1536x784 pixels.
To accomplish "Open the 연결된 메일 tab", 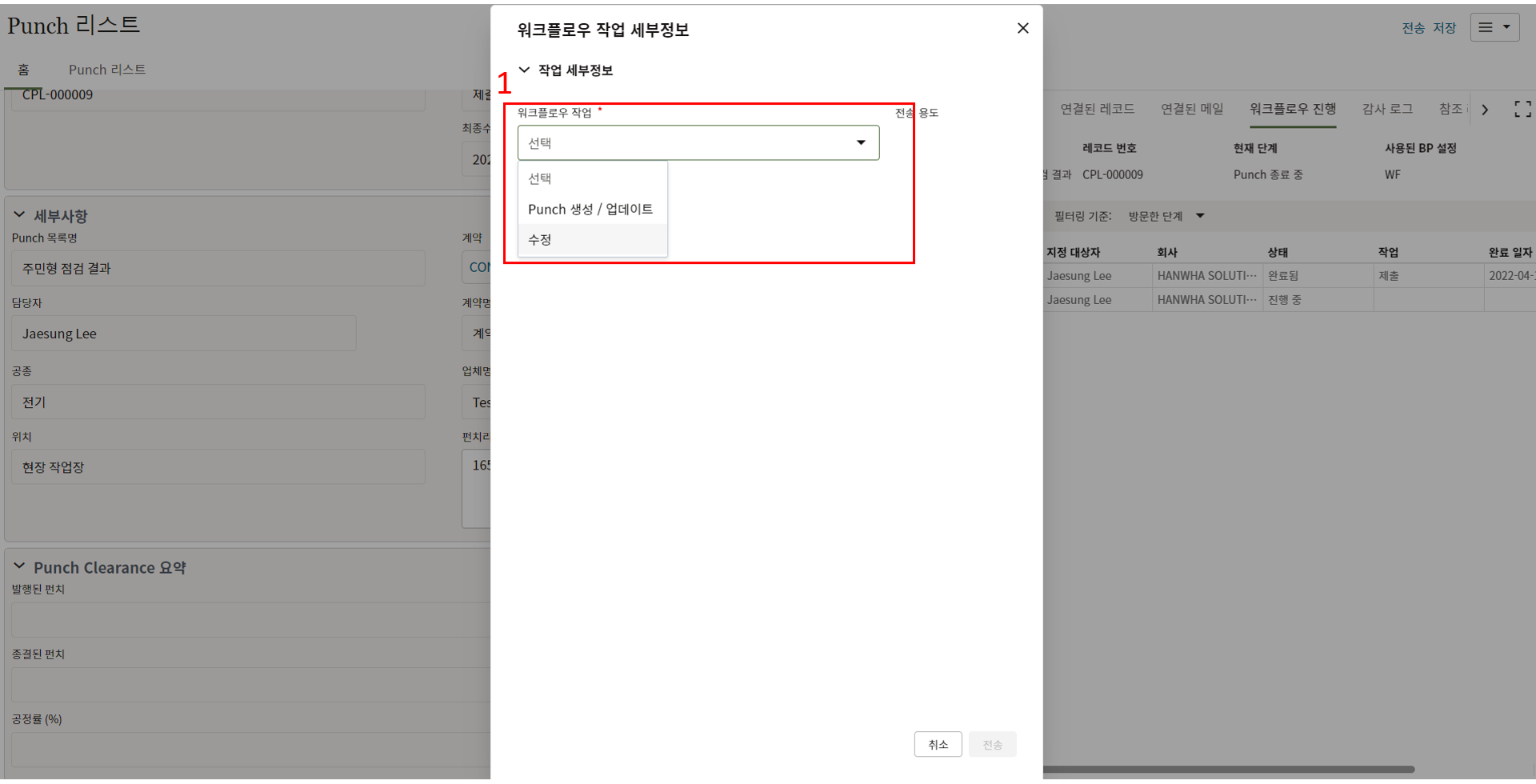I will [x=1192, y=109].
